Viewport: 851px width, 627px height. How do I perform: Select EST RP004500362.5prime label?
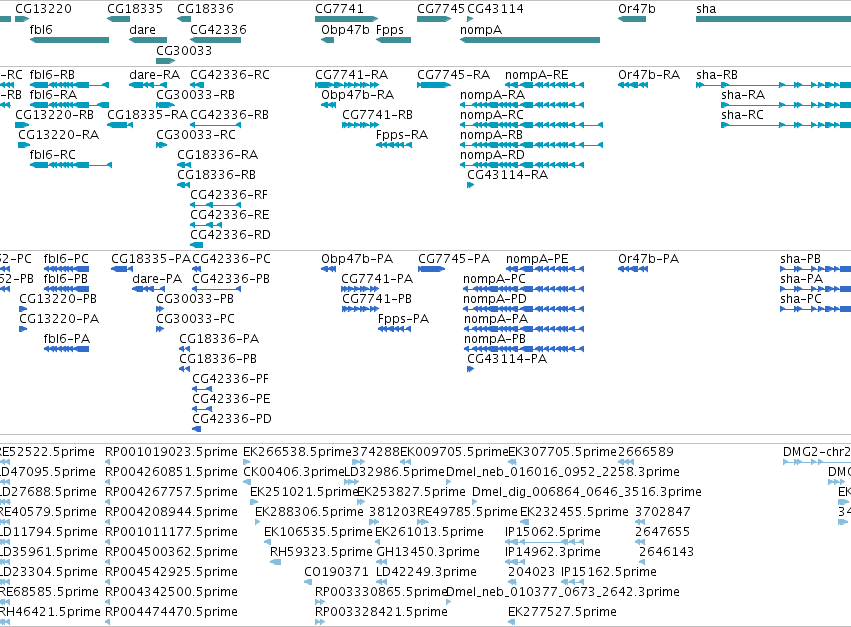pyautogui.click(x=171, y=552)
